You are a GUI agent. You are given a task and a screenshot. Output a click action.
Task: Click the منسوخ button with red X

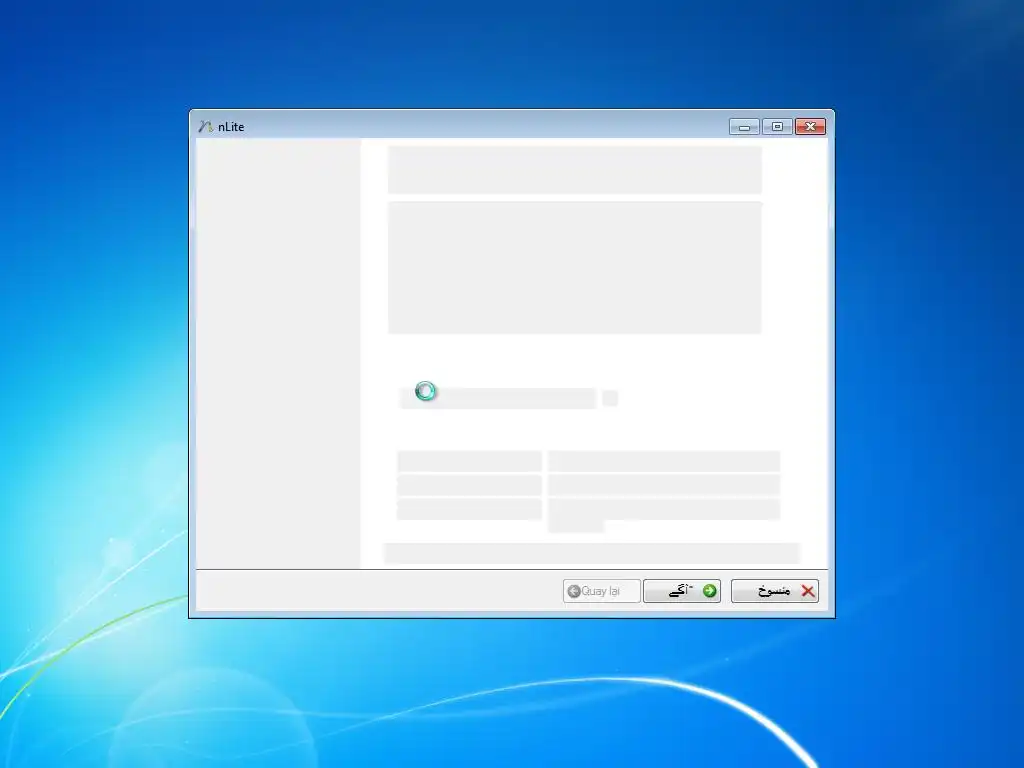[x=775, y=591]
